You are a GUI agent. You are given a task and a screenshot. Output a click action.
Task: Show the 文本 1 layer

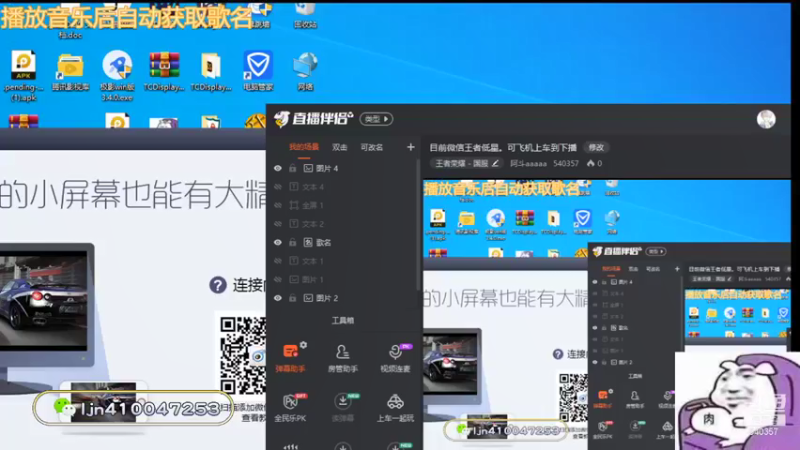278,261
